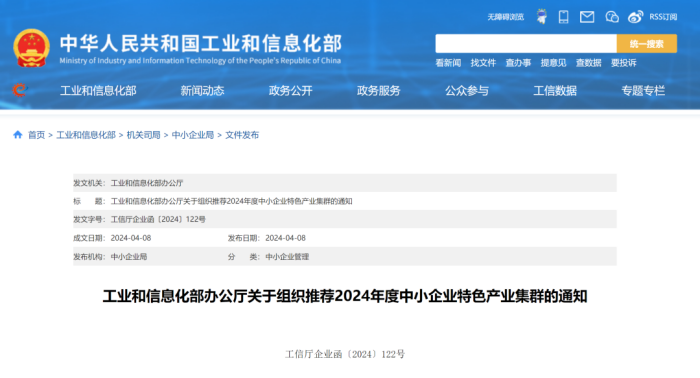The height and width of the screenshot is (378, 700).
Task: Click the RSS订阅 link
Action: click(663, 17)
